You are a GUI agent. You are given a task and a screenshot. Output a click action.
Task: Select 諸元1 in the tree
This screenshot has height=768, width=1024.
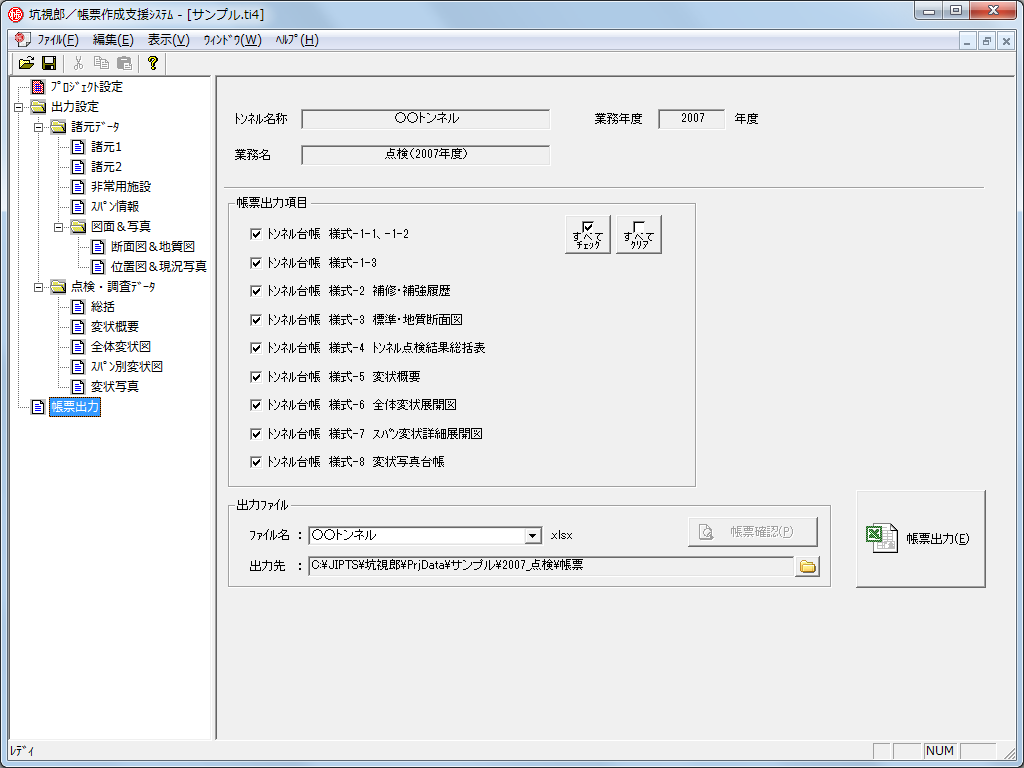106,147
